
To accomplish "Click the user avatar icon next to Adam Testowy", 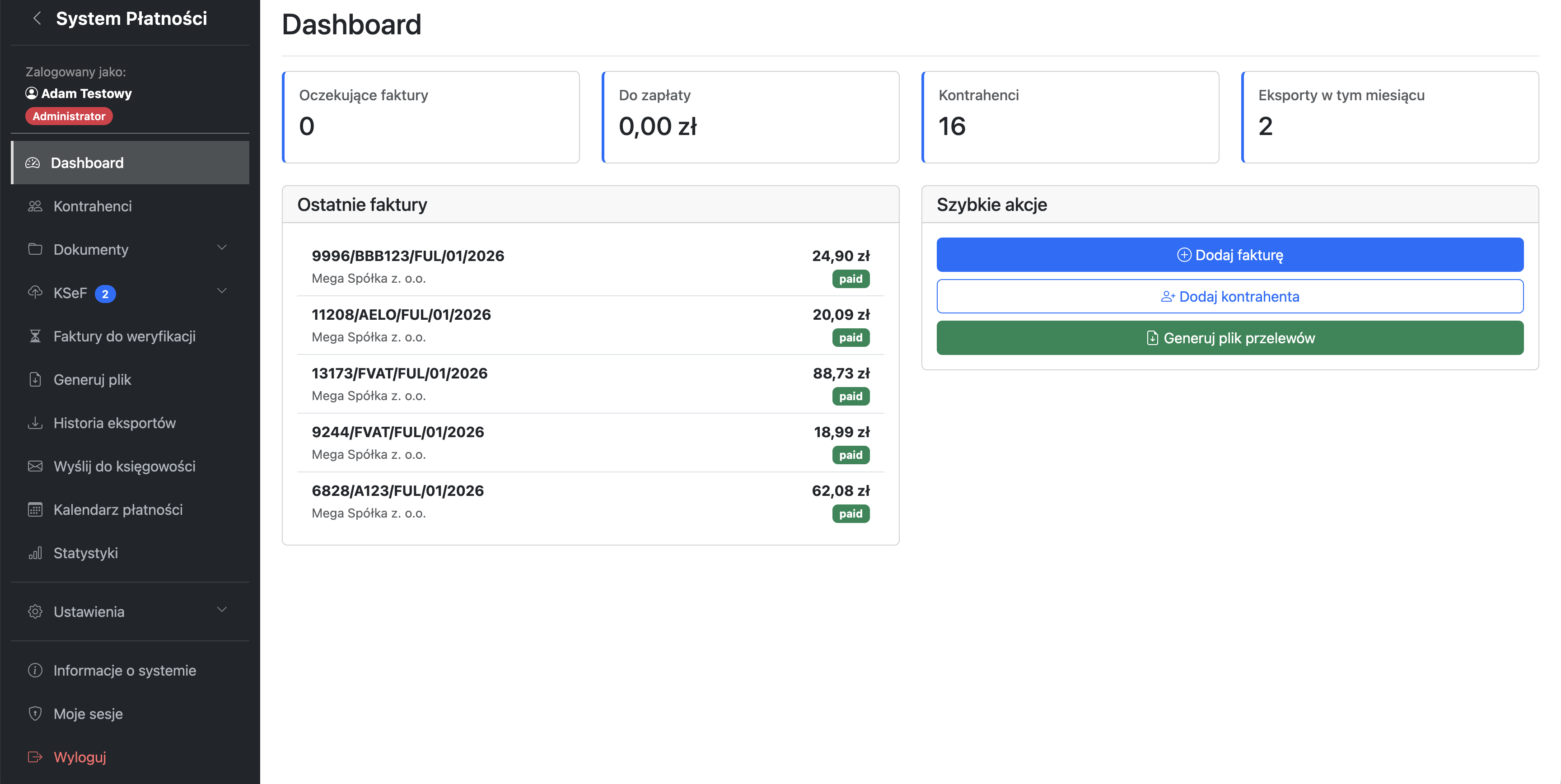I will pos(32,93).
